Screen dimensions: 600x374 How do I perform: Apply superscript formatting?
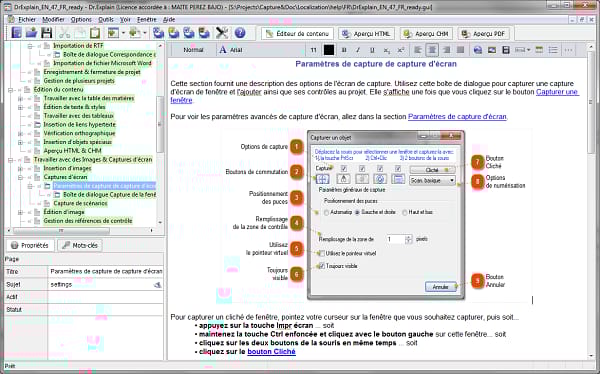click(x=401, y=50)
